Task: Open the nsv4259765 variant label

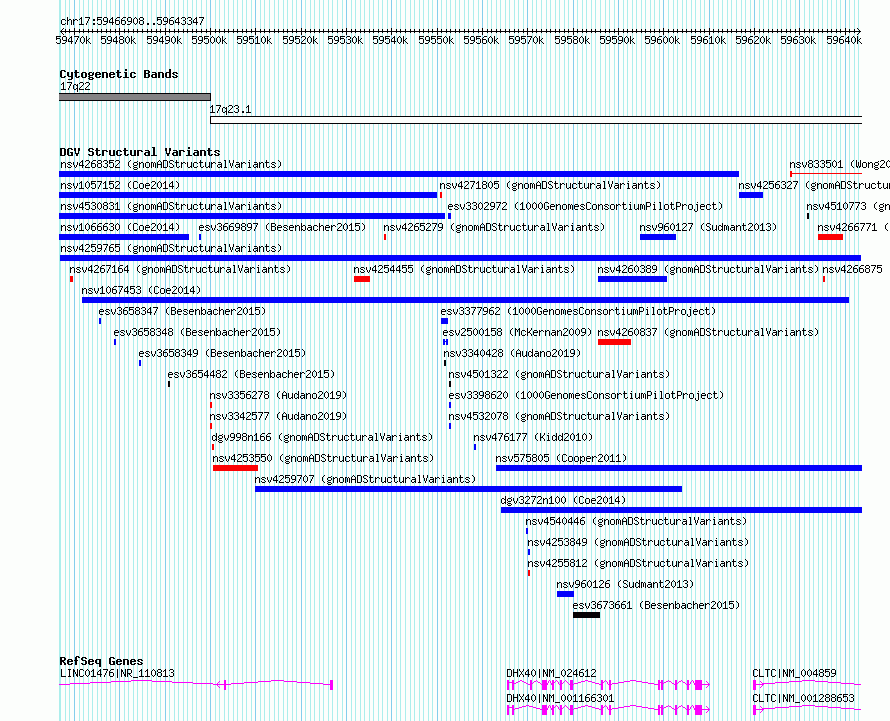Action: (171, 248)
